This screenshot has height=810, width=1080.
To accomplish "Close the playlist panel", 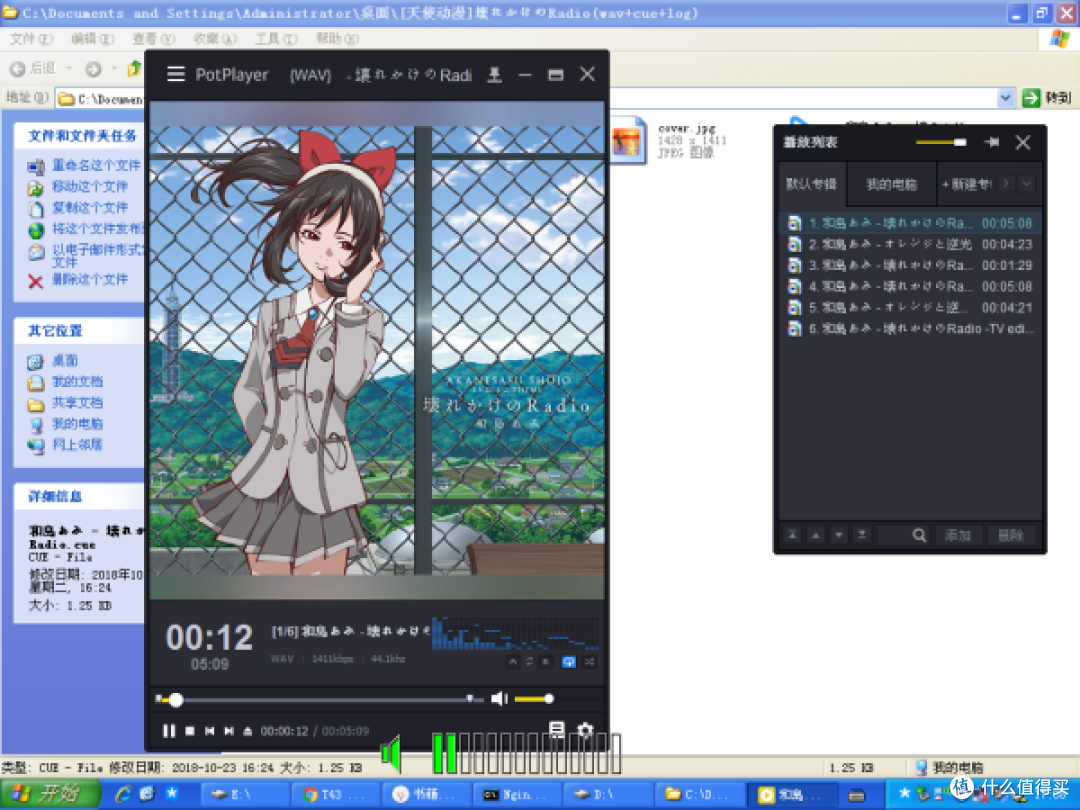I will click(1023, 142).
